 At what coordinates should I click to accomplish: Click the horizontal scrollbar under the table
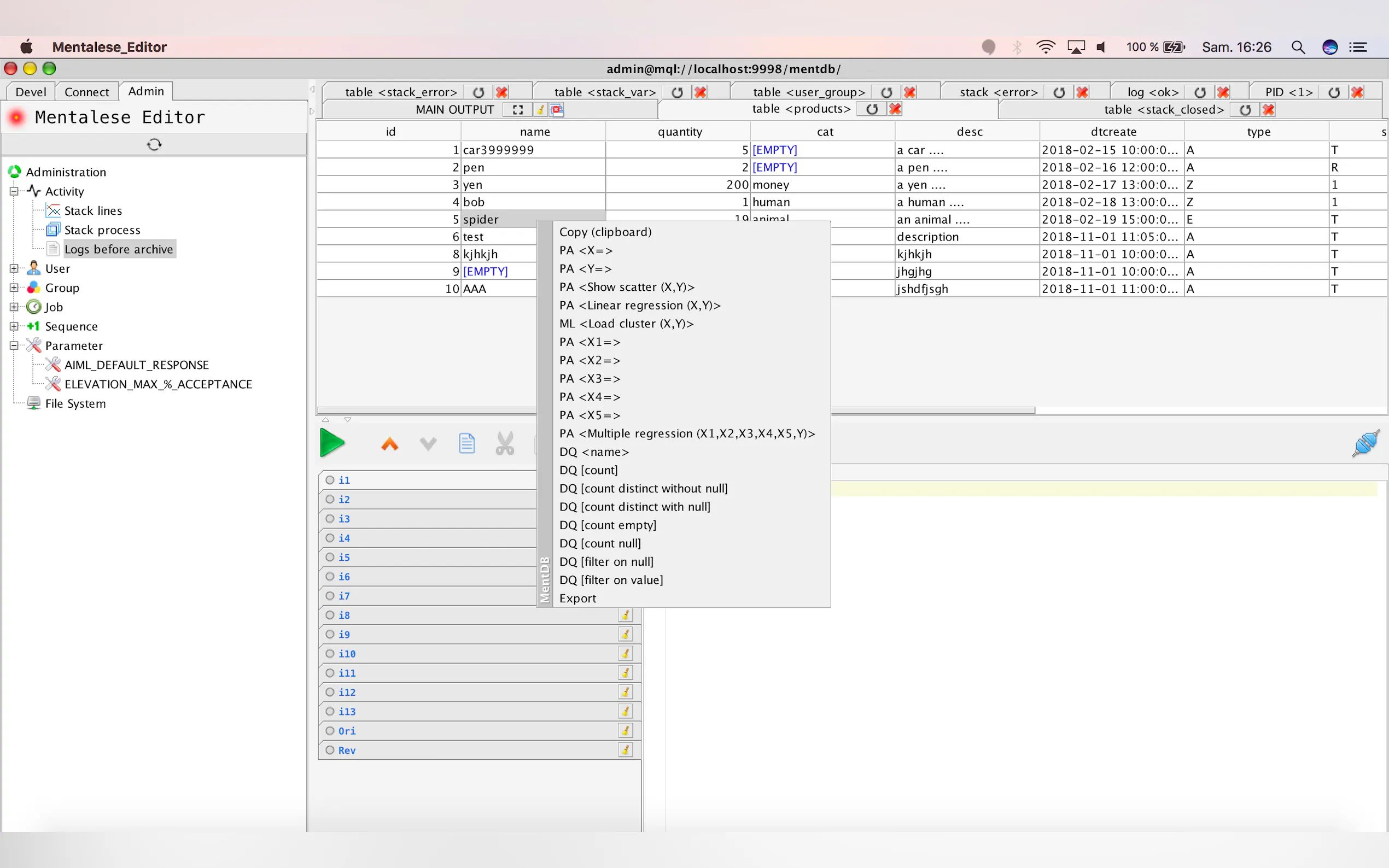pyautogui.click(x=930, y=410)
